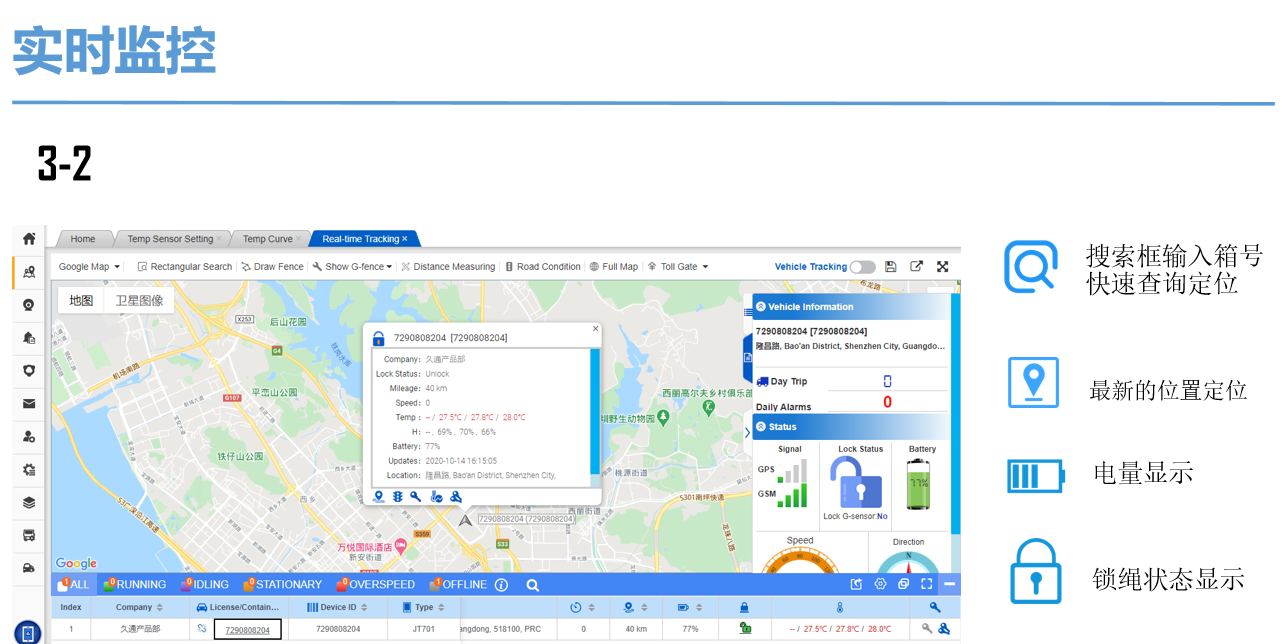Click the envelope messages icon in sidebar
1286x644 pixels.
coord(29,404)
